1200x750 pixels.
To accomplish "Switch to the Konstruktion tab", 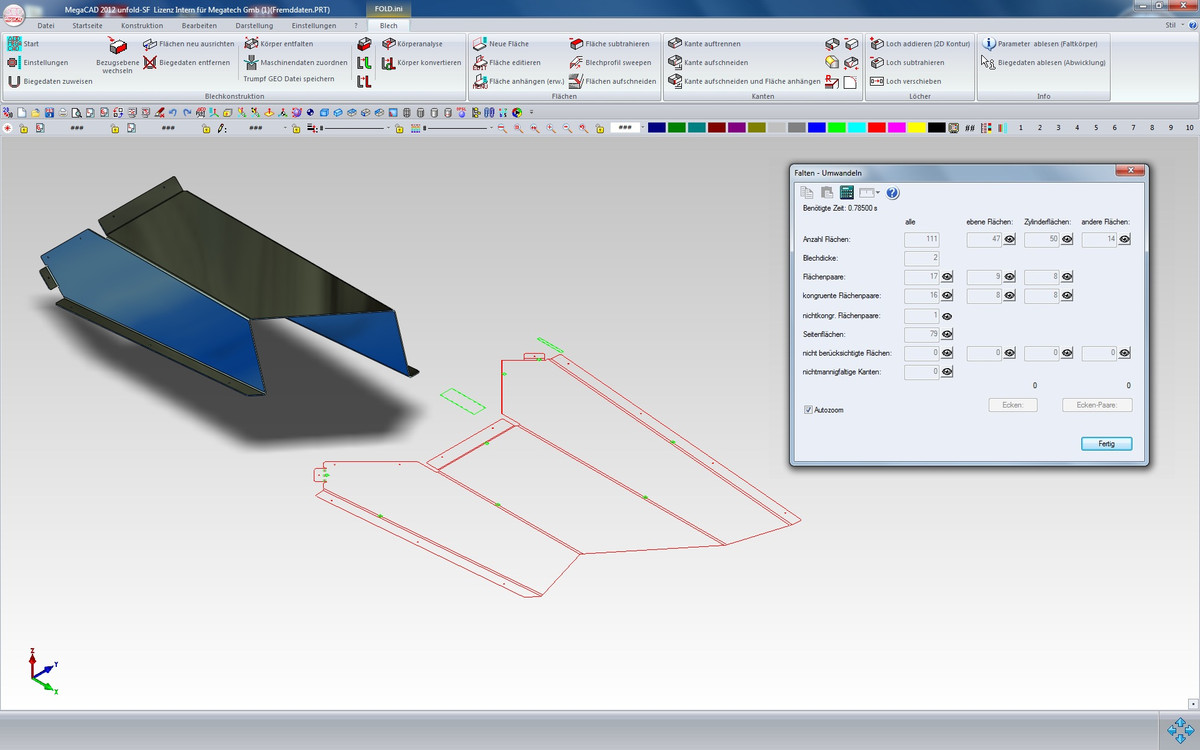I will pos(142,25).
